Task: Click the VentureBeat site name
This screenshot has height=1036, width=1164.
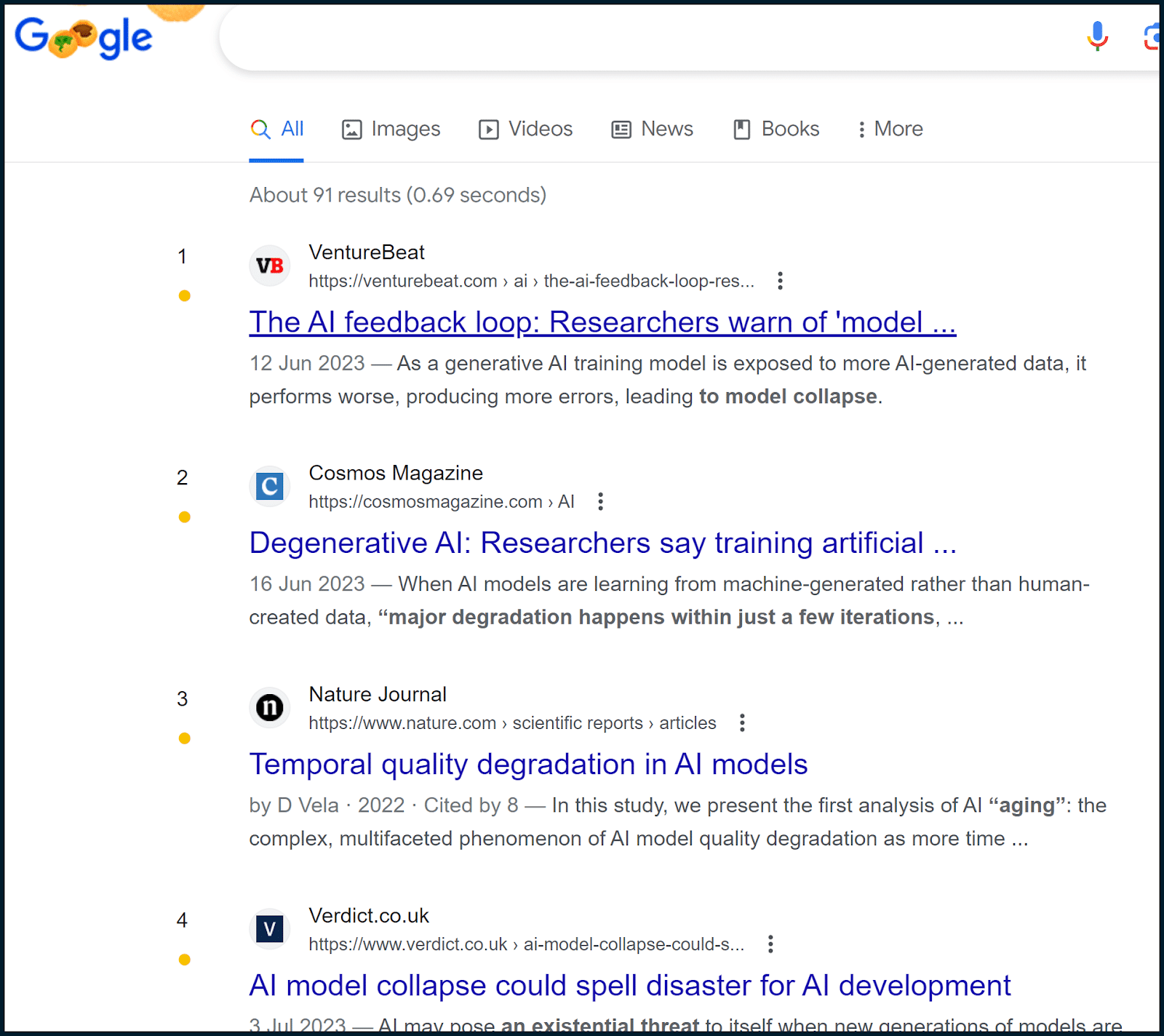Action: pos(367,252)
